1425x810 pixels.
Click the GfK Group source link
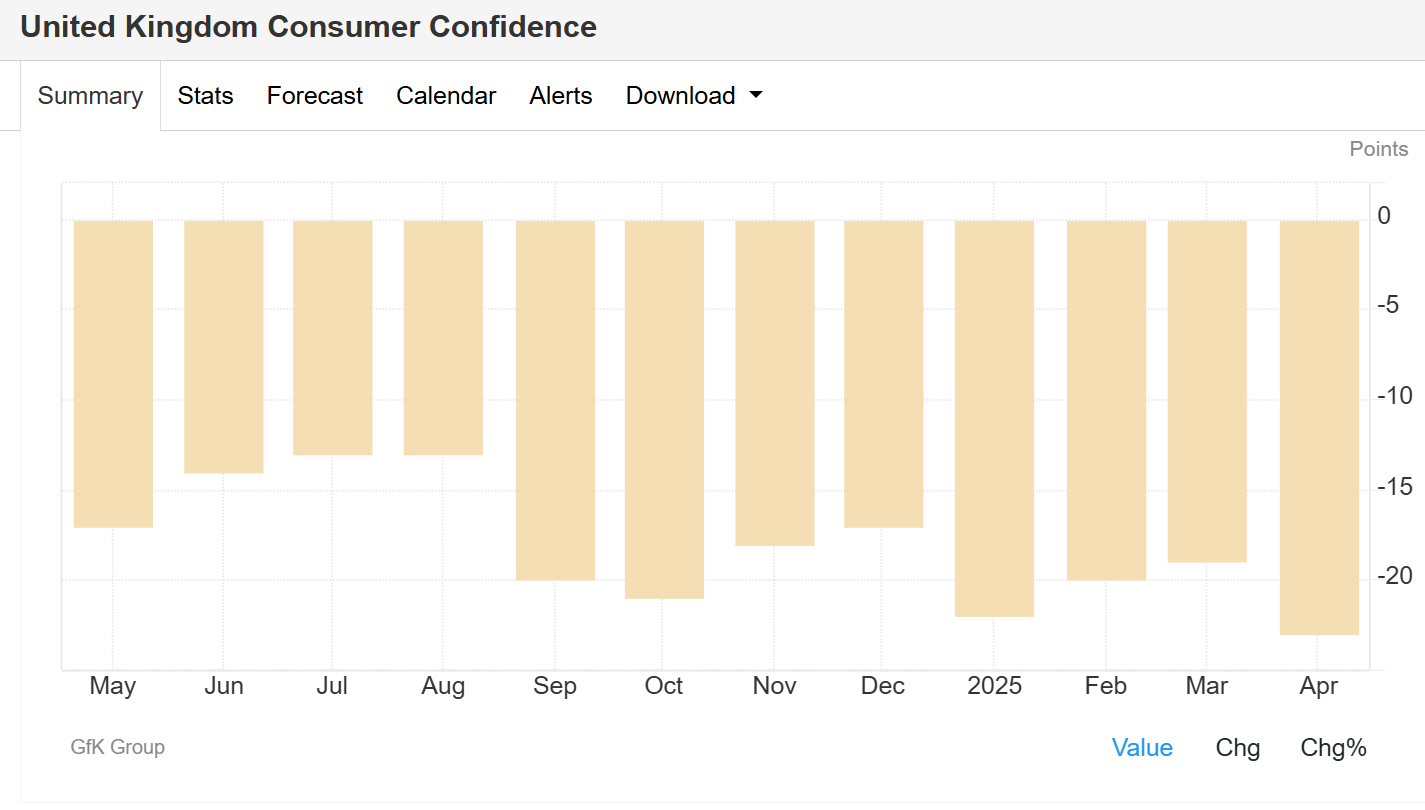(x=117, y=747)
